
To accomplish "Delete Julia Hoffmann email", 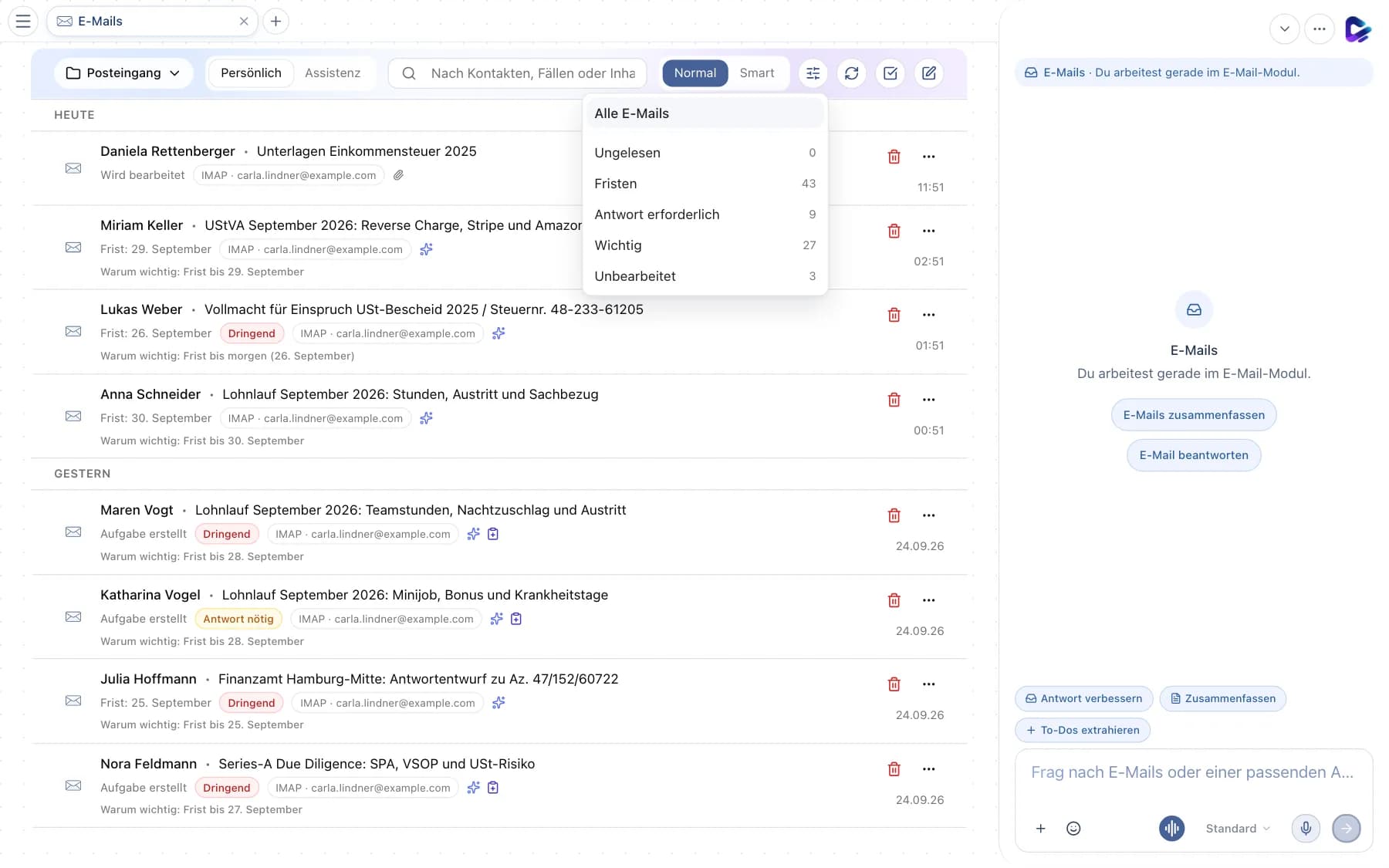I will point(894,684).
